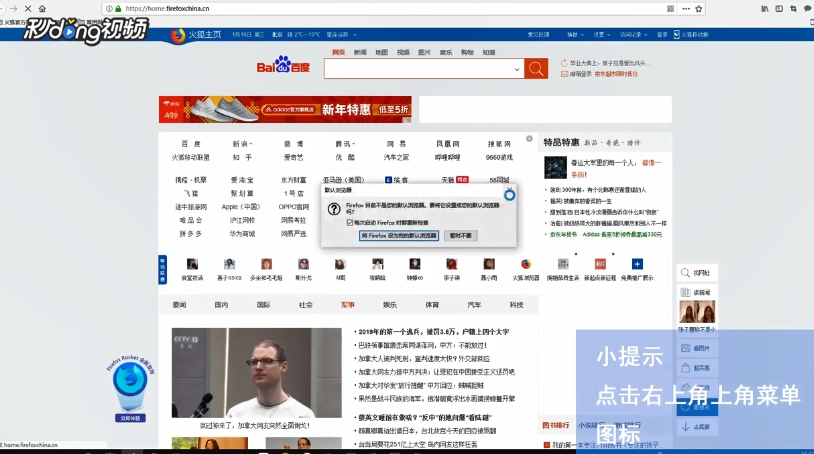The height and width of the screenshot is (454, 814).
Task: Open the 微博 site link
Action: click(x=293, y=144)
